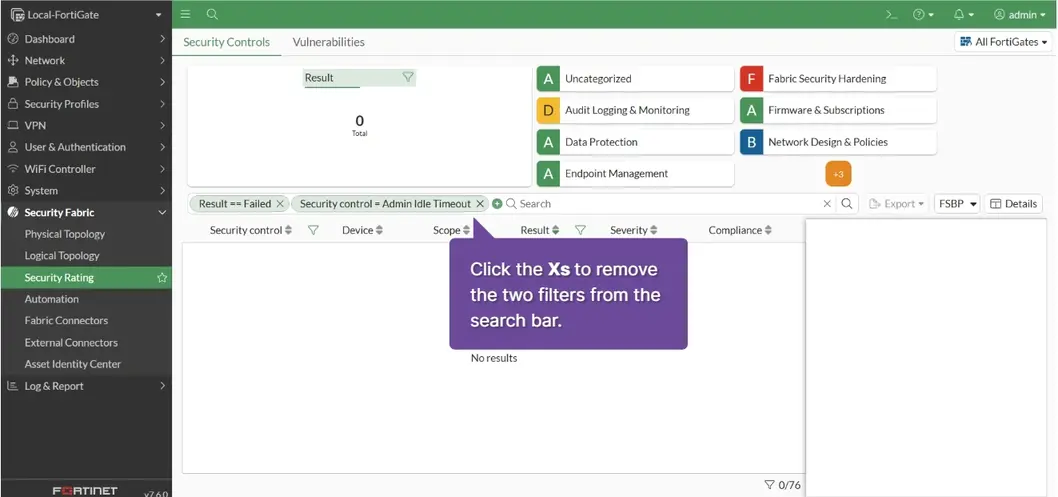The height and width of the screenshot is (497, 1058).
Task: Sort by the Security control column
Action: tap(250, 230)
